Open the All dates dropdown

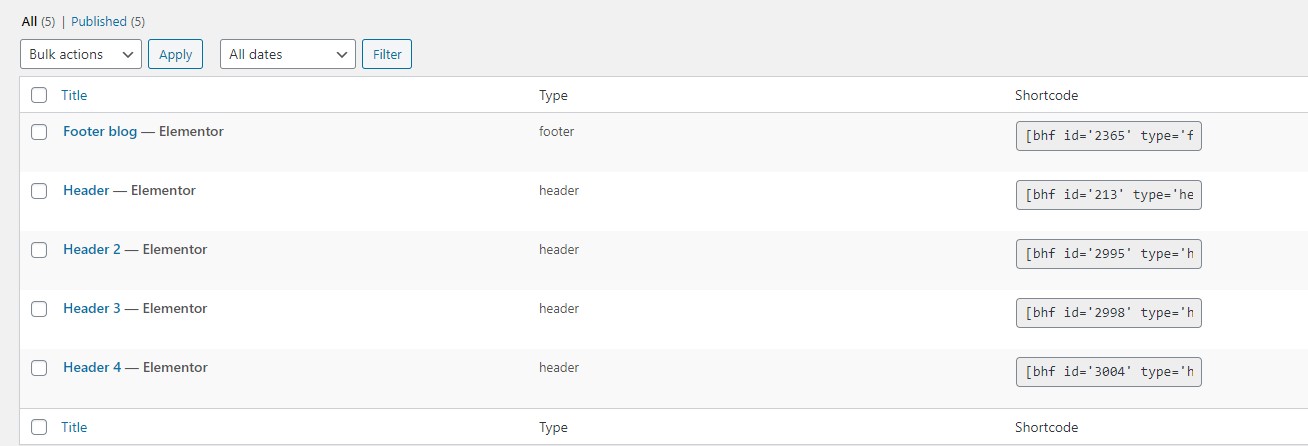(288, 54)
